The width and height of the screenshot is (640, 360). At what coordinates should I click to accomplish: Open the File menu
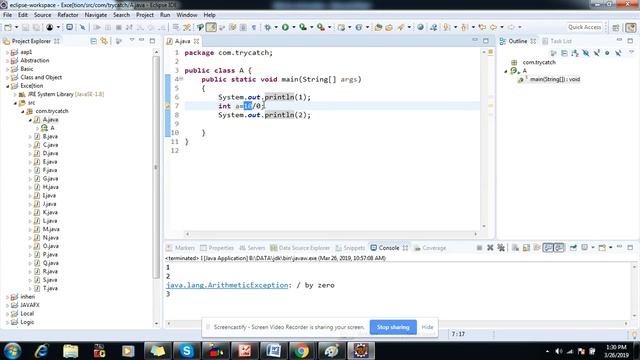(x=7, y=15)
